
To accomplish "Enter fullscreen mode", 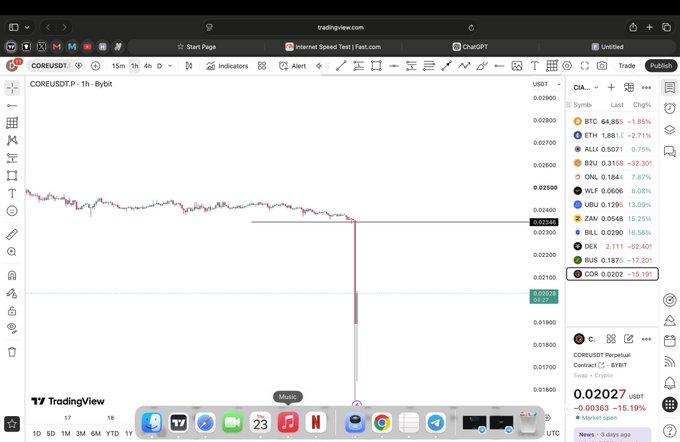I will pyautogui.click(x=585, y=66).
